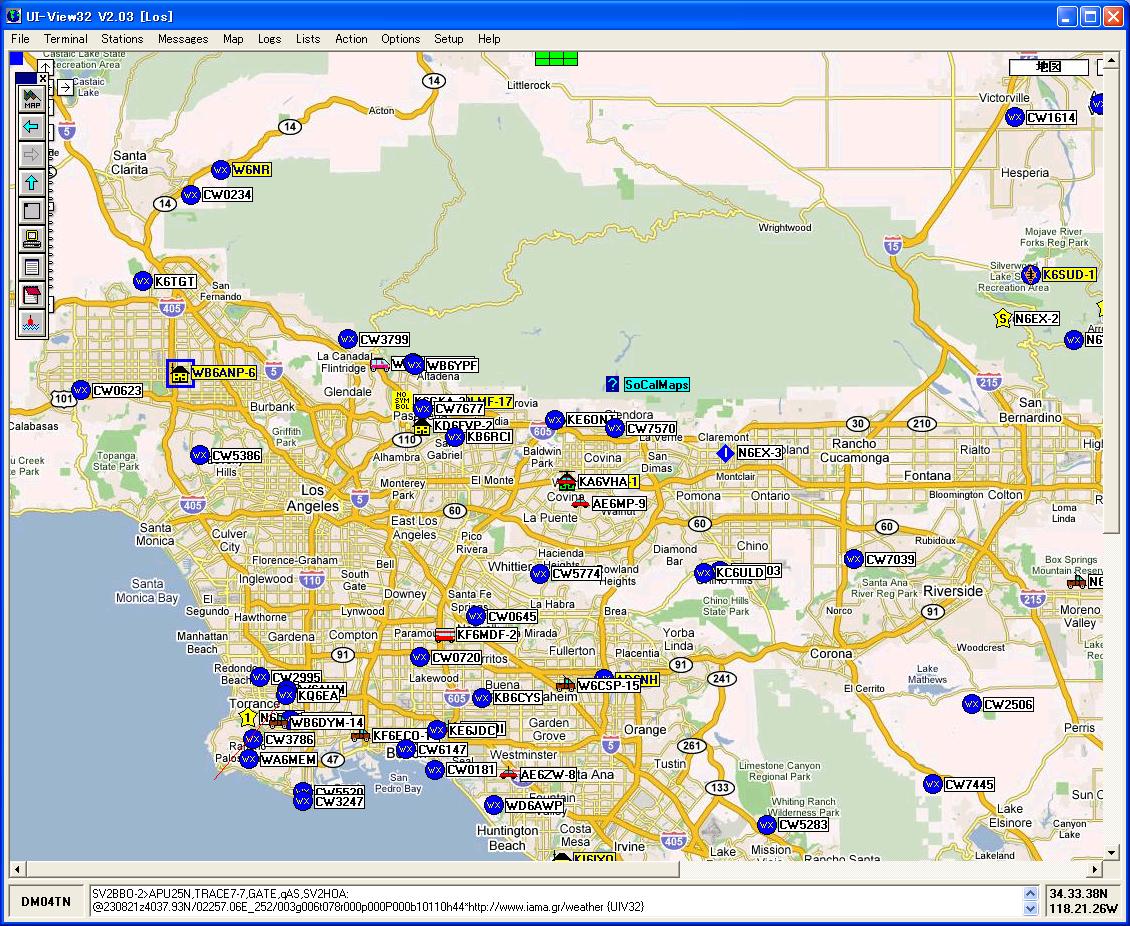
Task: Click the CW5774 WX icon
Action: [540, 574]
